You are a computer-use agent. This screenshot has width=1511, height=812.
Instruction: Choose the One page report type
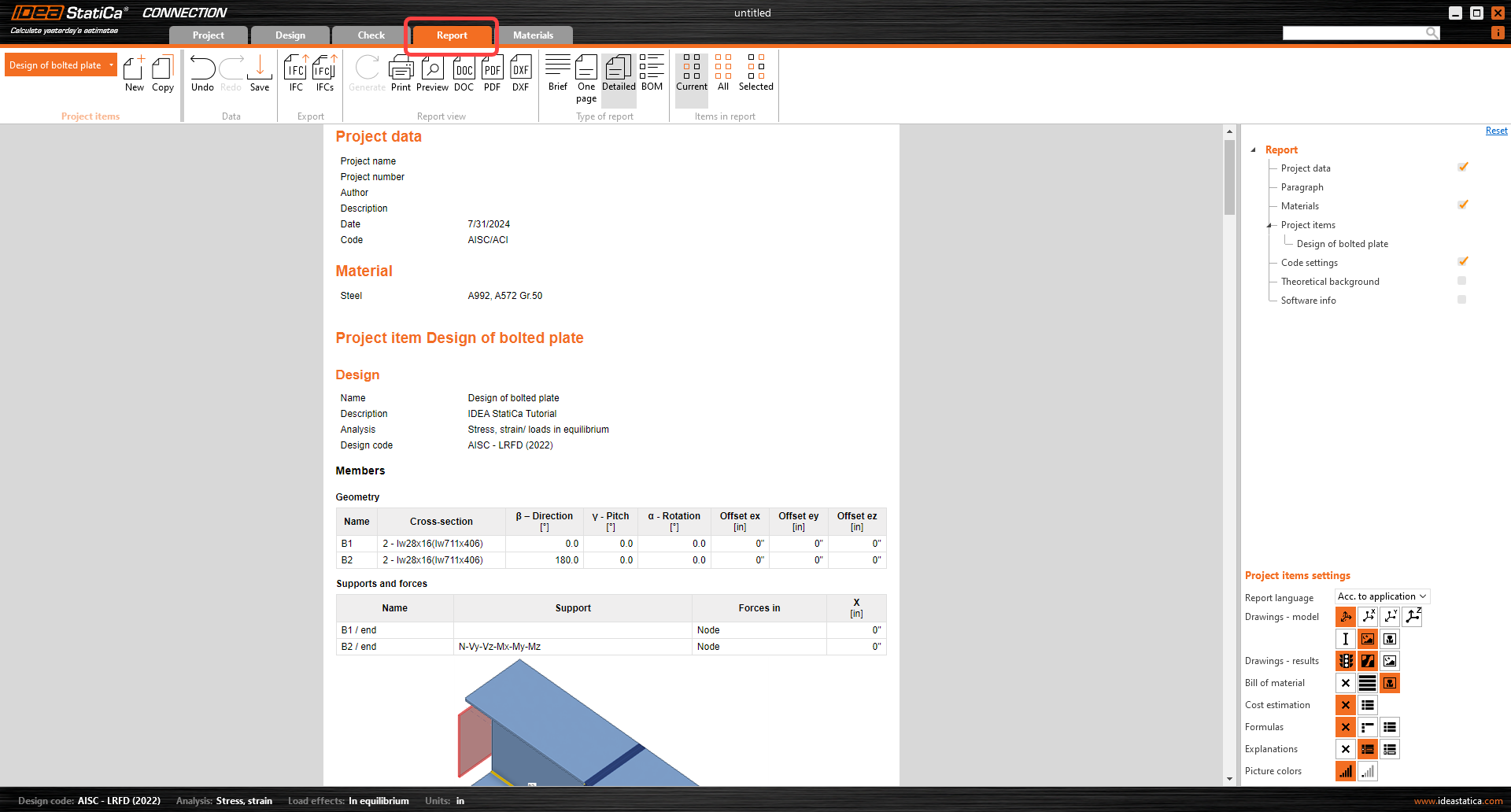(586, 79)
